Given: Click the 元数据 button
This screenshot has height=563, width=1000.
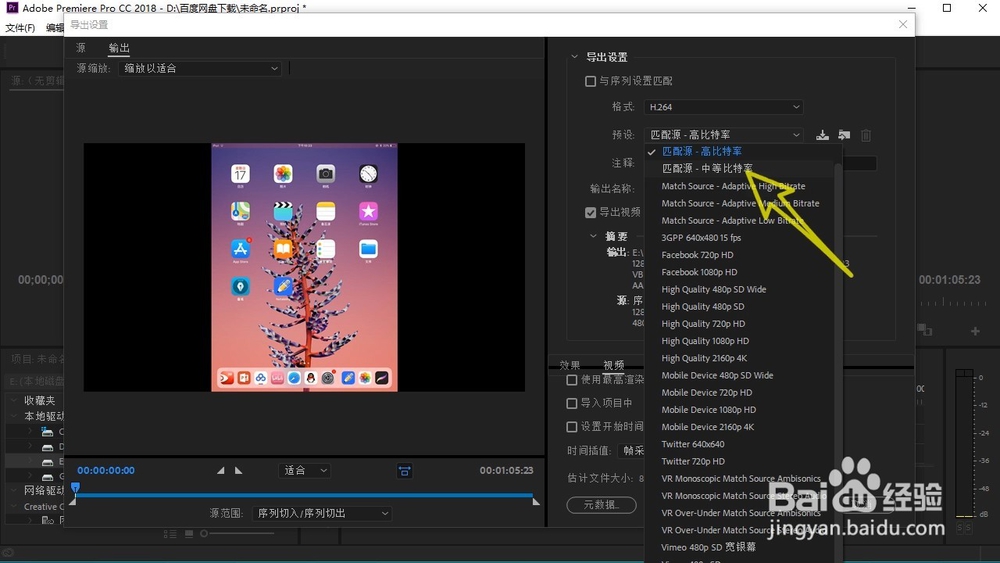Looking at the screenshot, I should coord(601,505).
